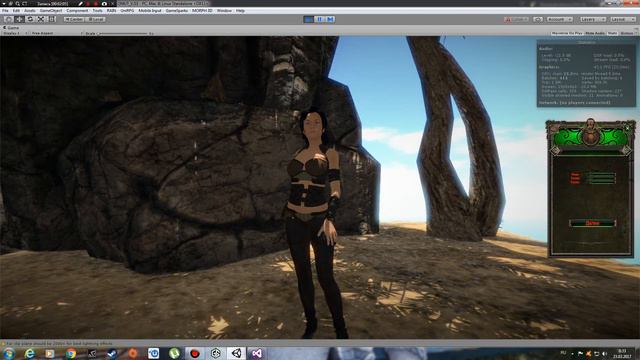640x360 pixels.
Task: Select the Rotate tool in toolbar
Action: (x=30, y=19)
